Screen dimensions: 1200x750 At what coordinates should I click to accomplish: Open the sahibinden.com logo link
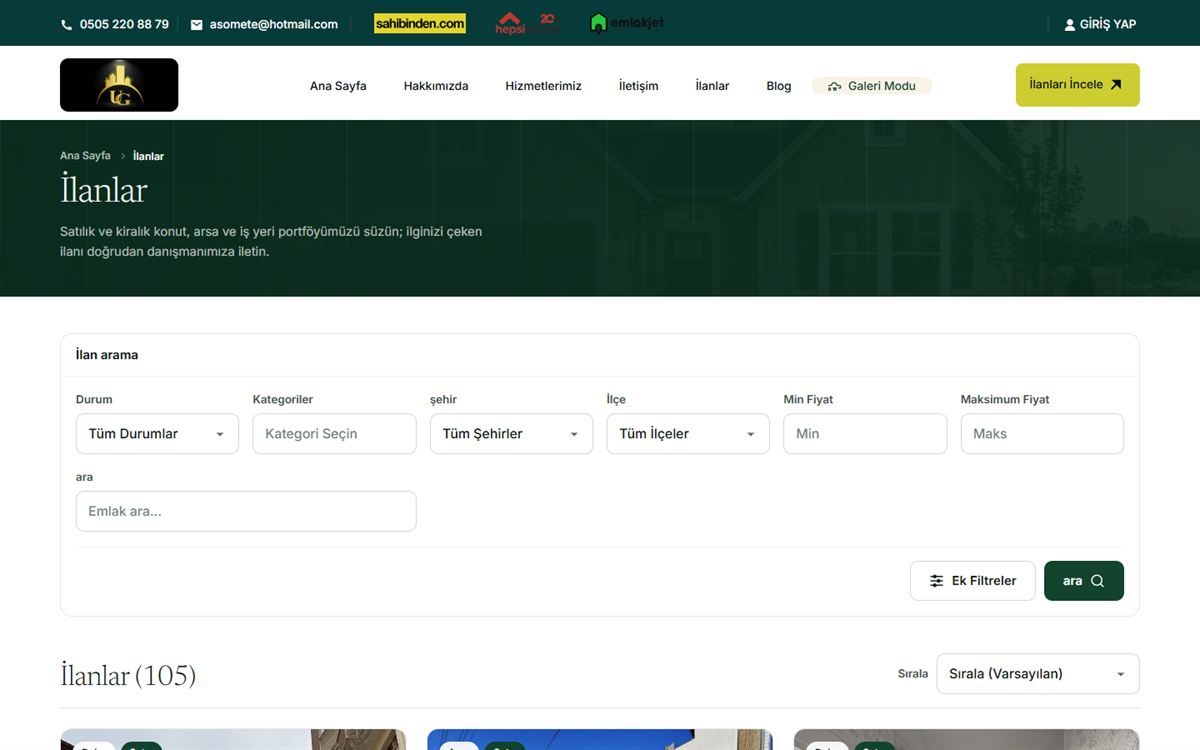click(x=420, y=23)
